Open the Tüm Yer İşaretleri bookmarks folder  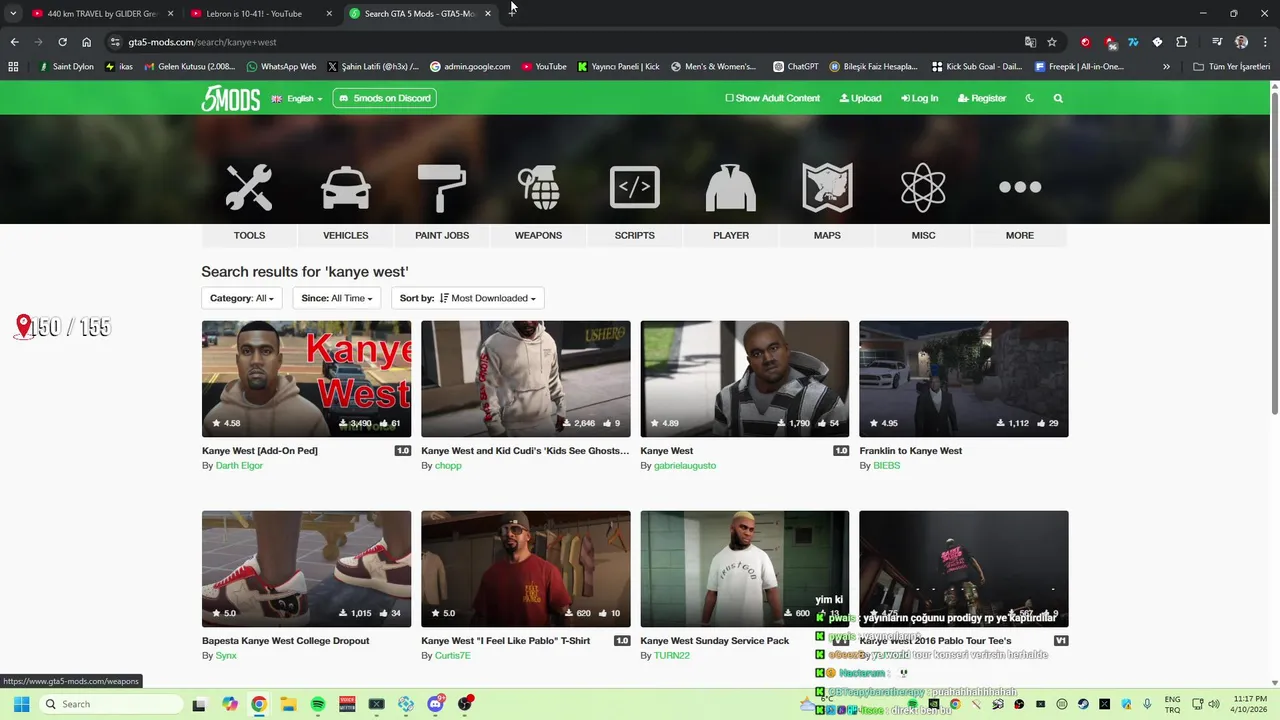pos(1232,67)
